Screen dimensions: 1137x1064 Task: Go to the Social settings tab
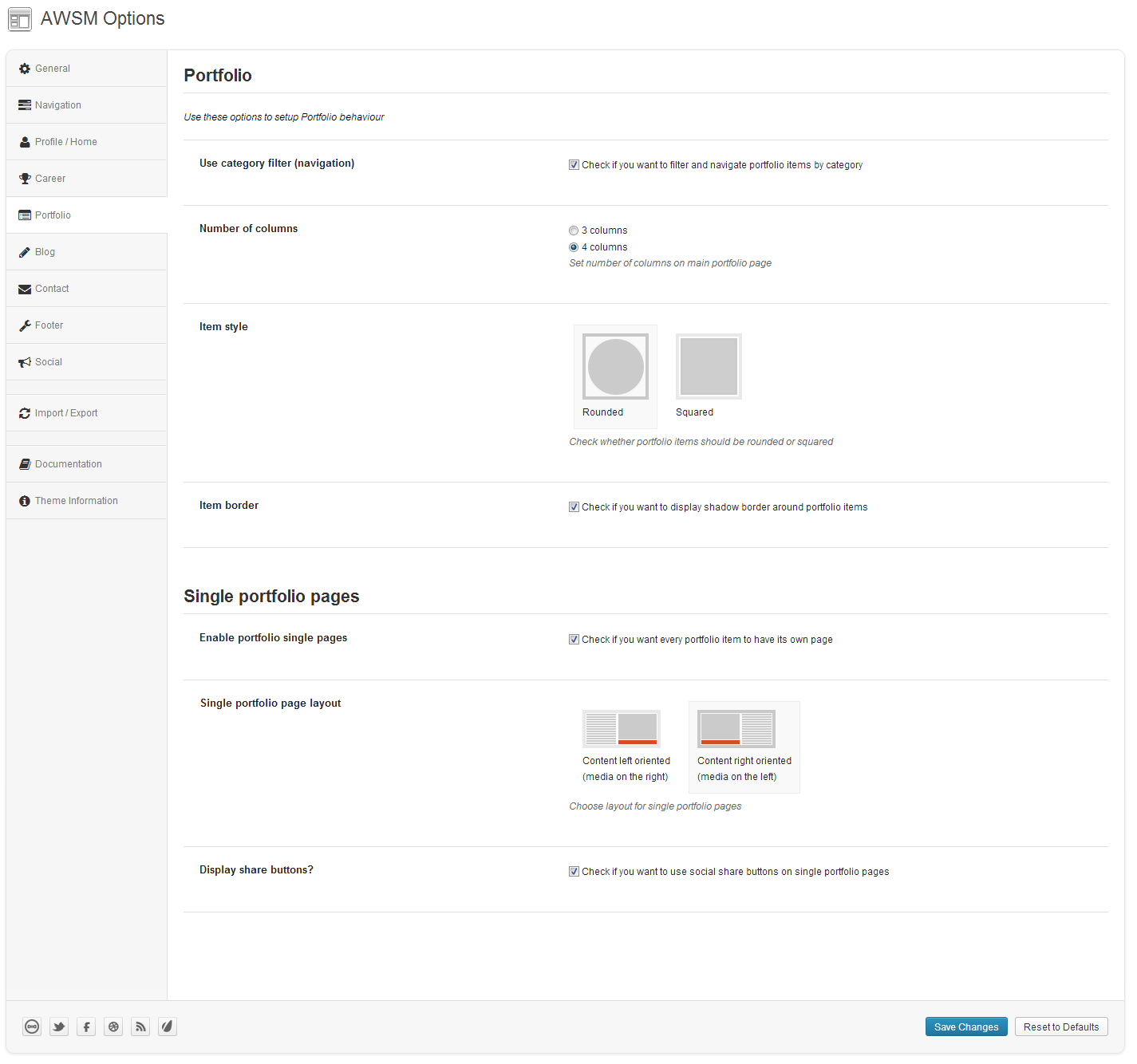point(86,362)
